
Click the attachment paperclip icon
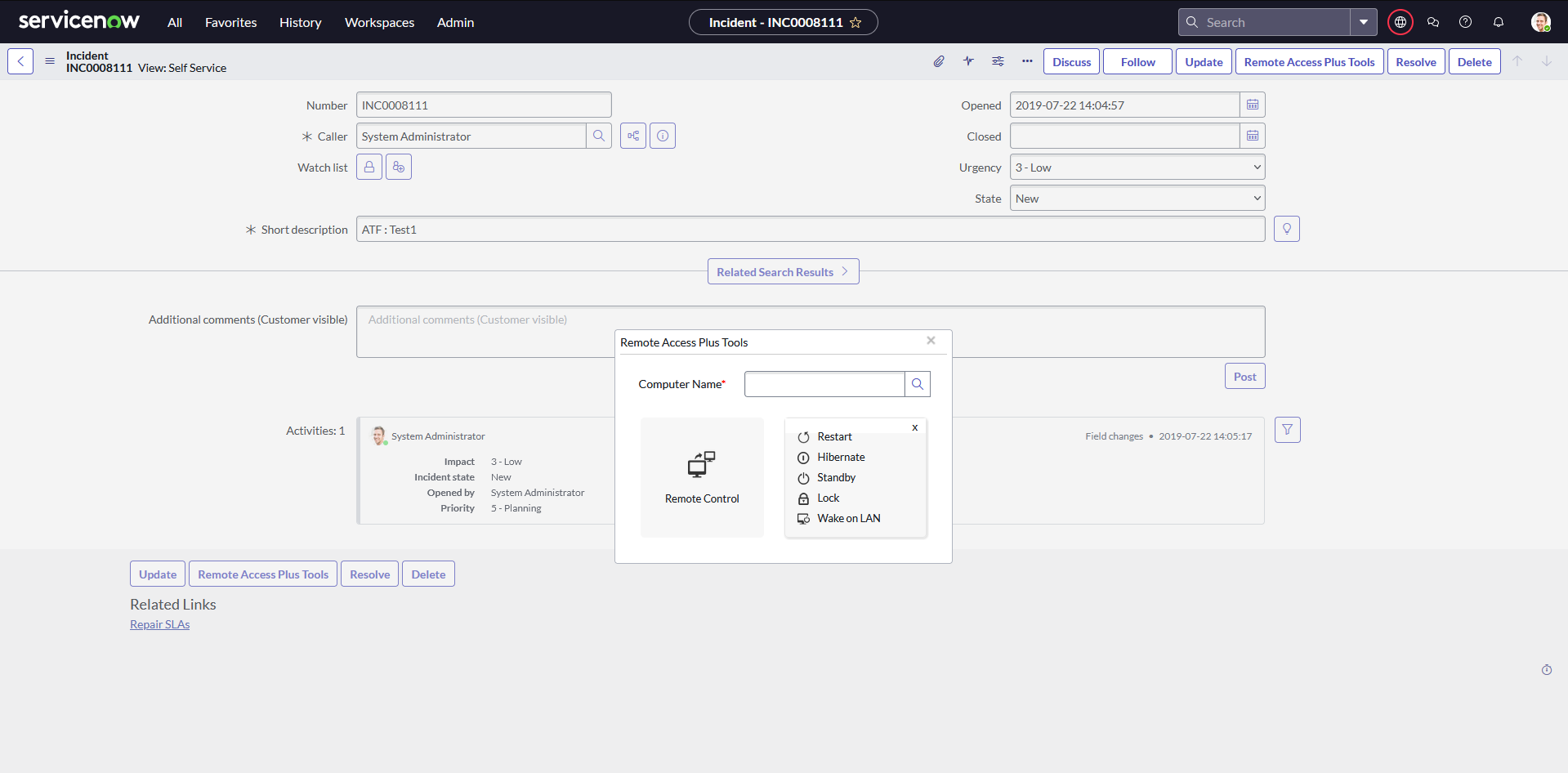point(939,61)
